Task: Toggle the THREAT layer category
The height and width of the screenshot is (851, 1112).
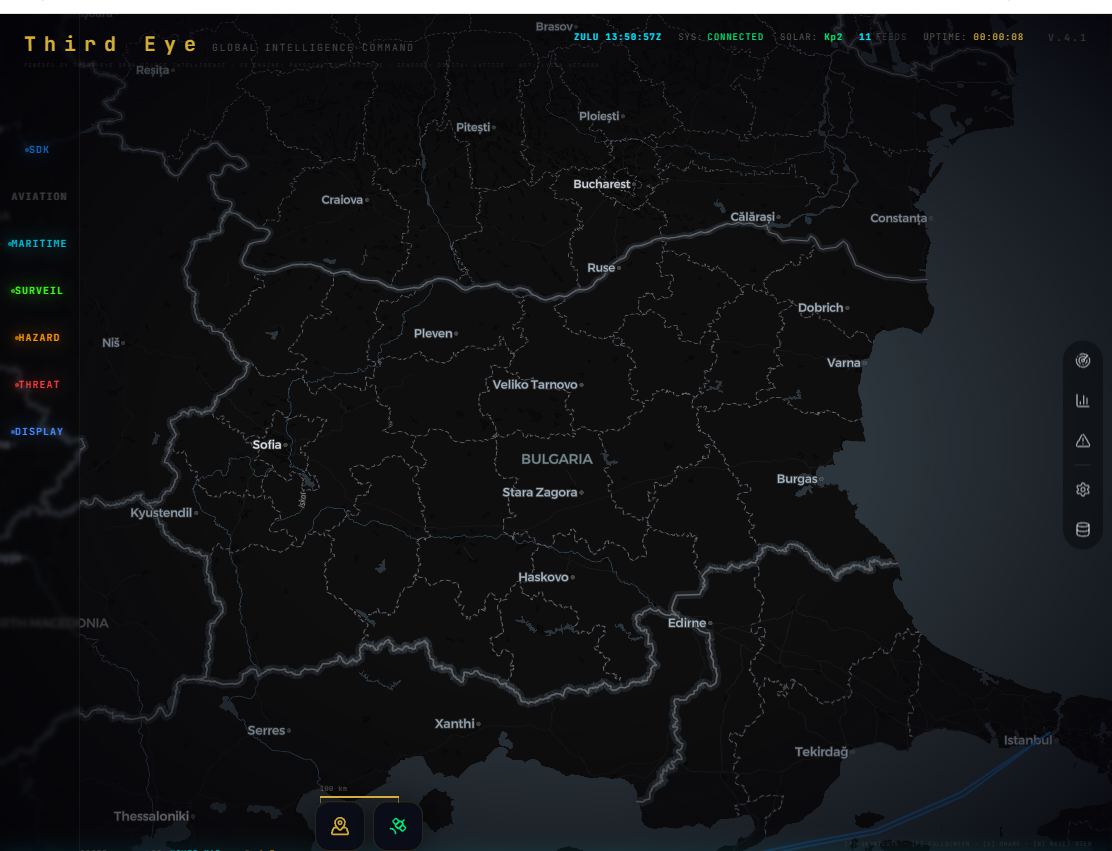Action: pyautogui.click(x=37, y=384)
